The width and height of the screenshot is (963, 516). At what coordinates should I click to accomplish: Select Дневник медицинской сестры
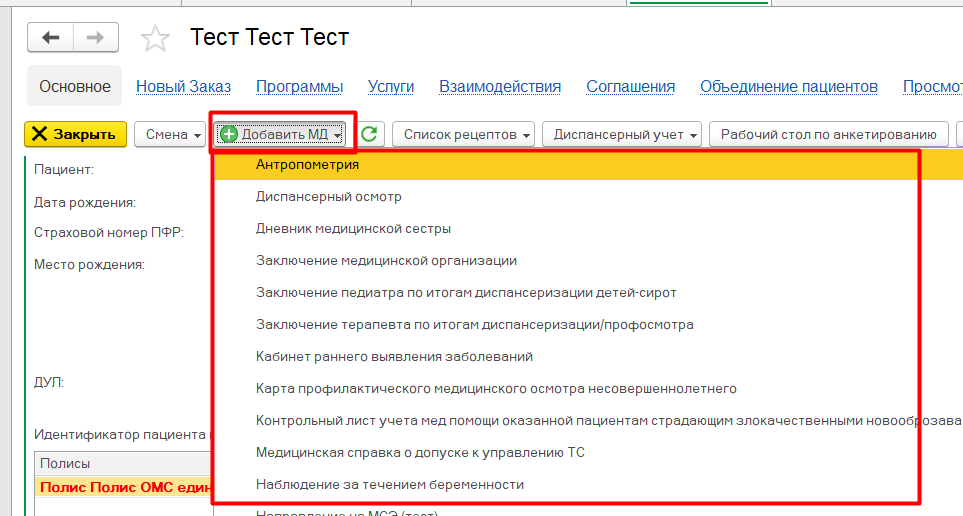tap(353, 228)
